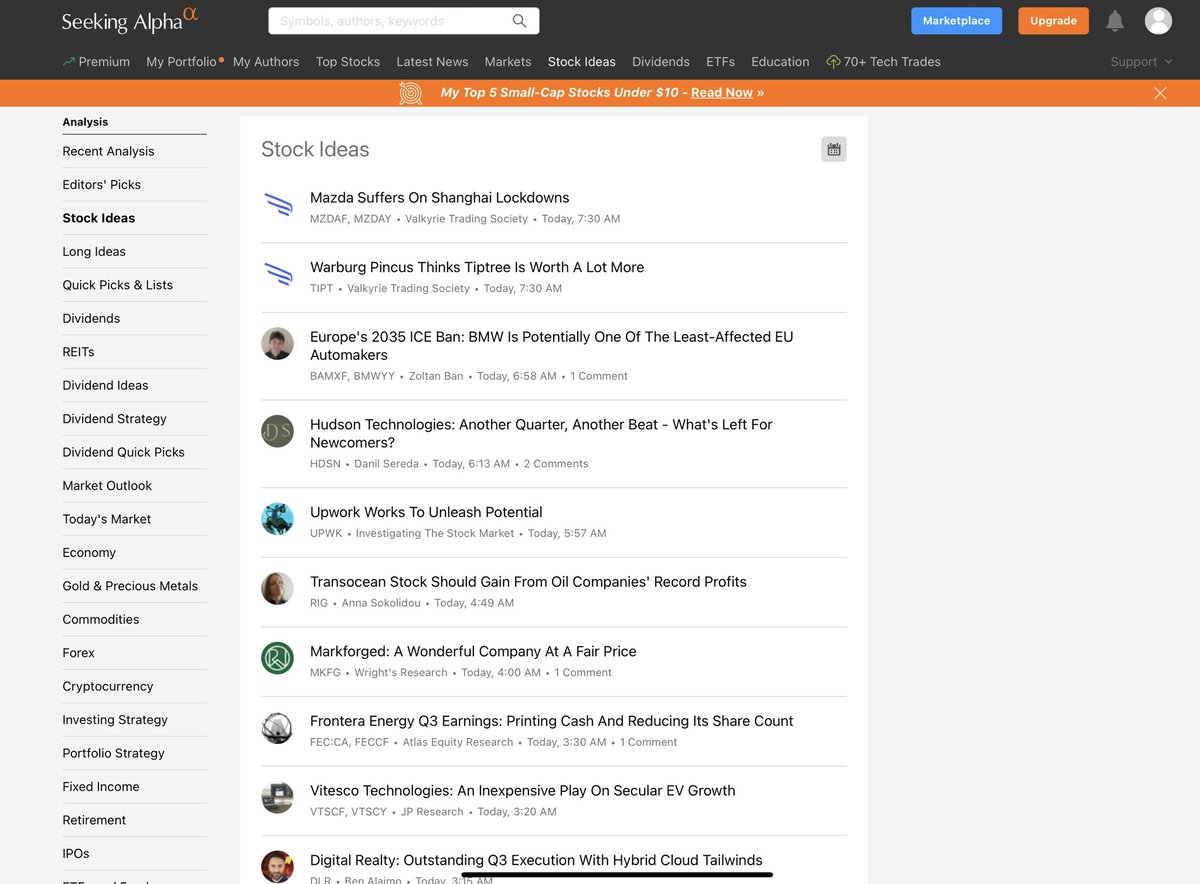Open Hudson Technologies article

coord(541,433)
